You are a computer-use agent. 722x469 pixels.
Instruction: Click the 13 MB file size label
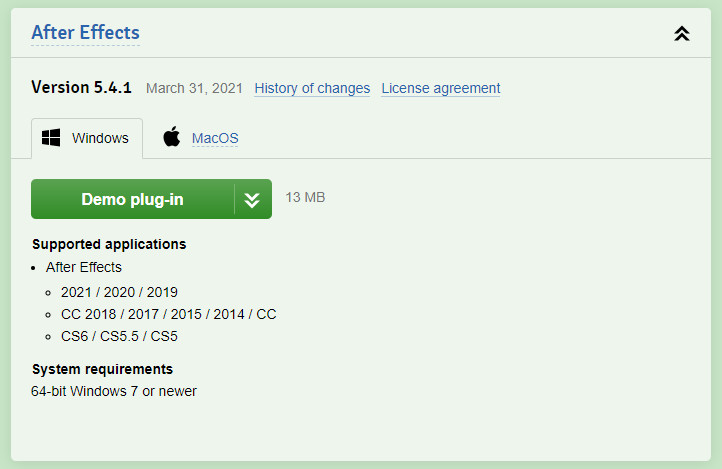point(305,197)
